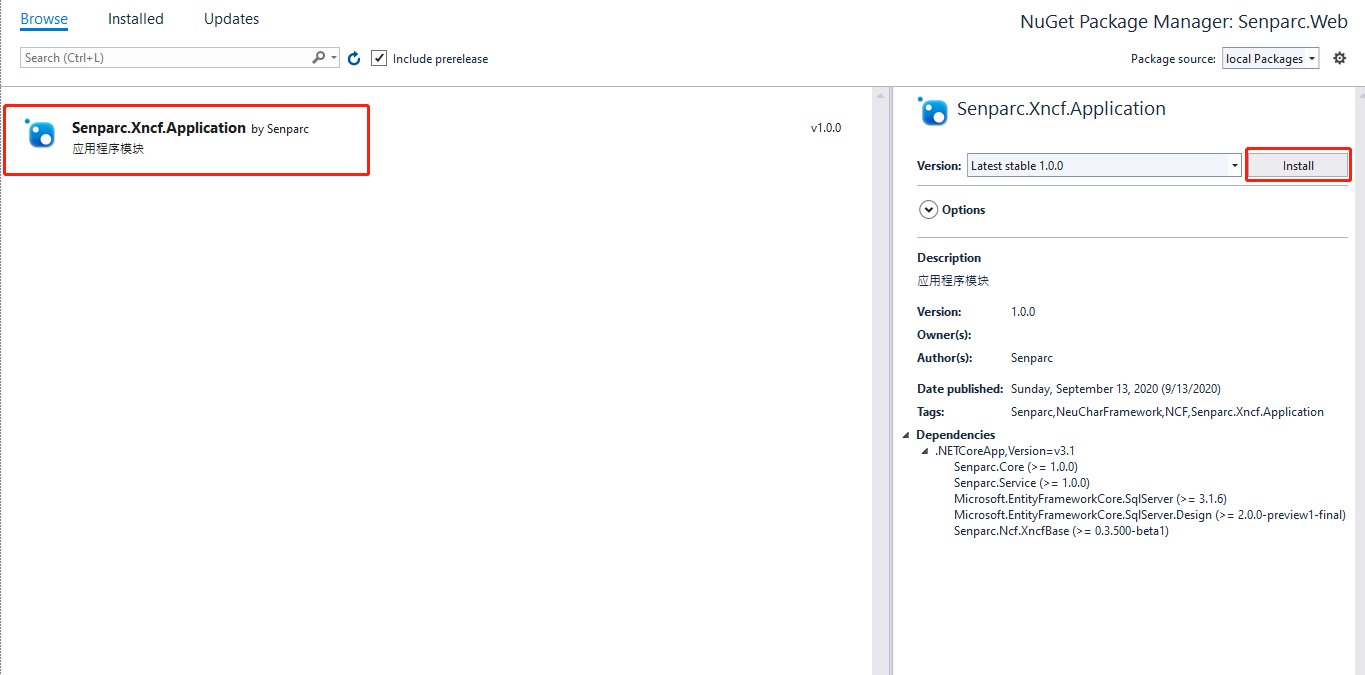Open Package source dropdown
Image resolution: width=1365 pixels, height=675 pixels.
(1270, 58)
